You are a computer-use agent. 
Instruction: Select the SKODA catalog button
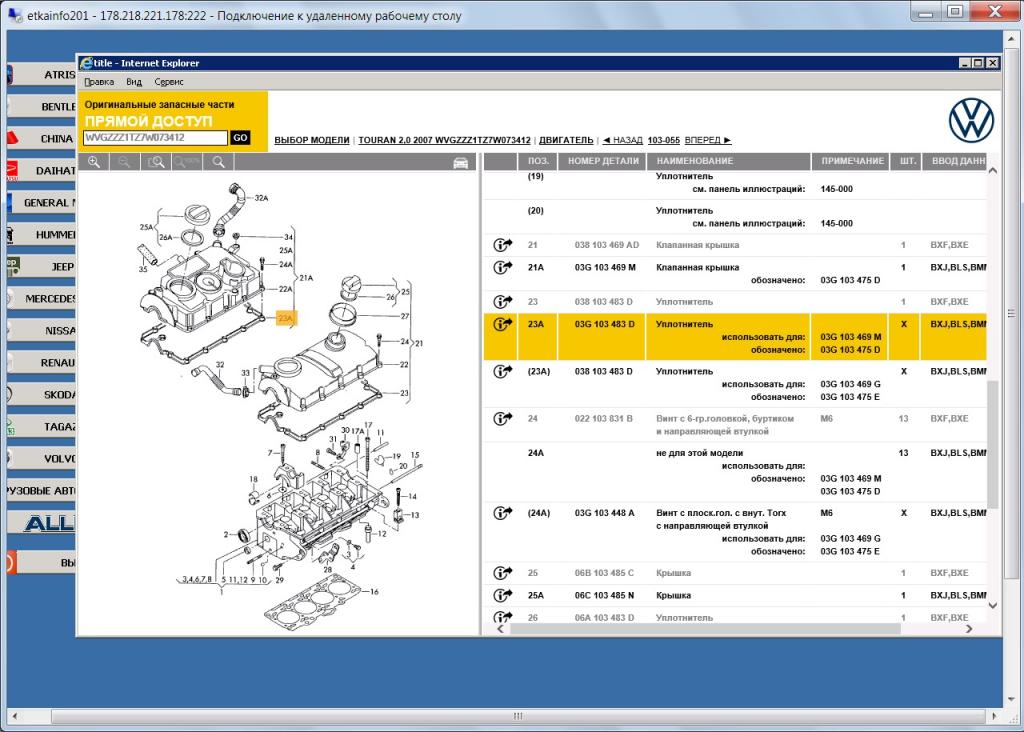coord(41,394)
